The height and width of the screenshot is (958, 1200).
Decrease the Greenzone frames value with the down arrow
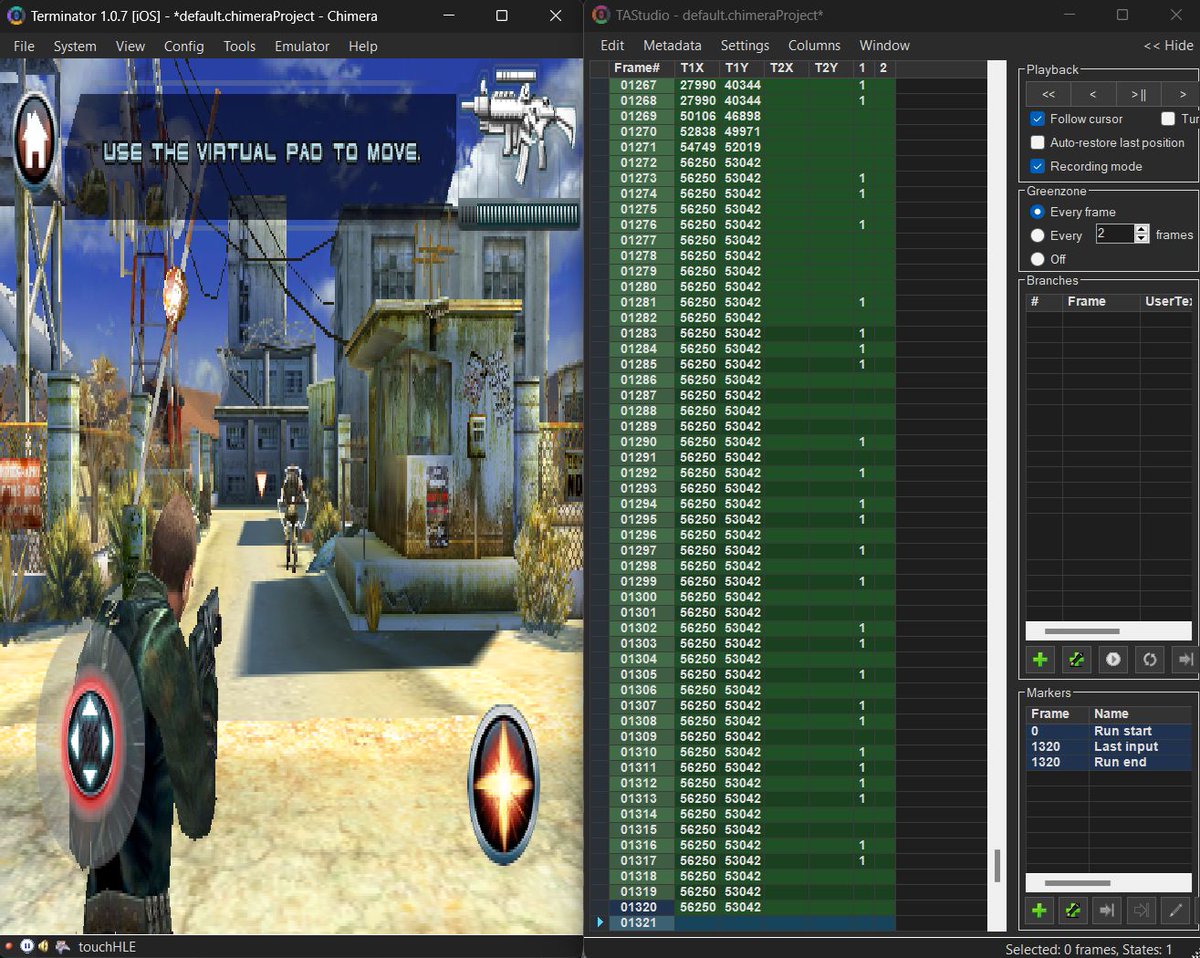point(1142,238)
